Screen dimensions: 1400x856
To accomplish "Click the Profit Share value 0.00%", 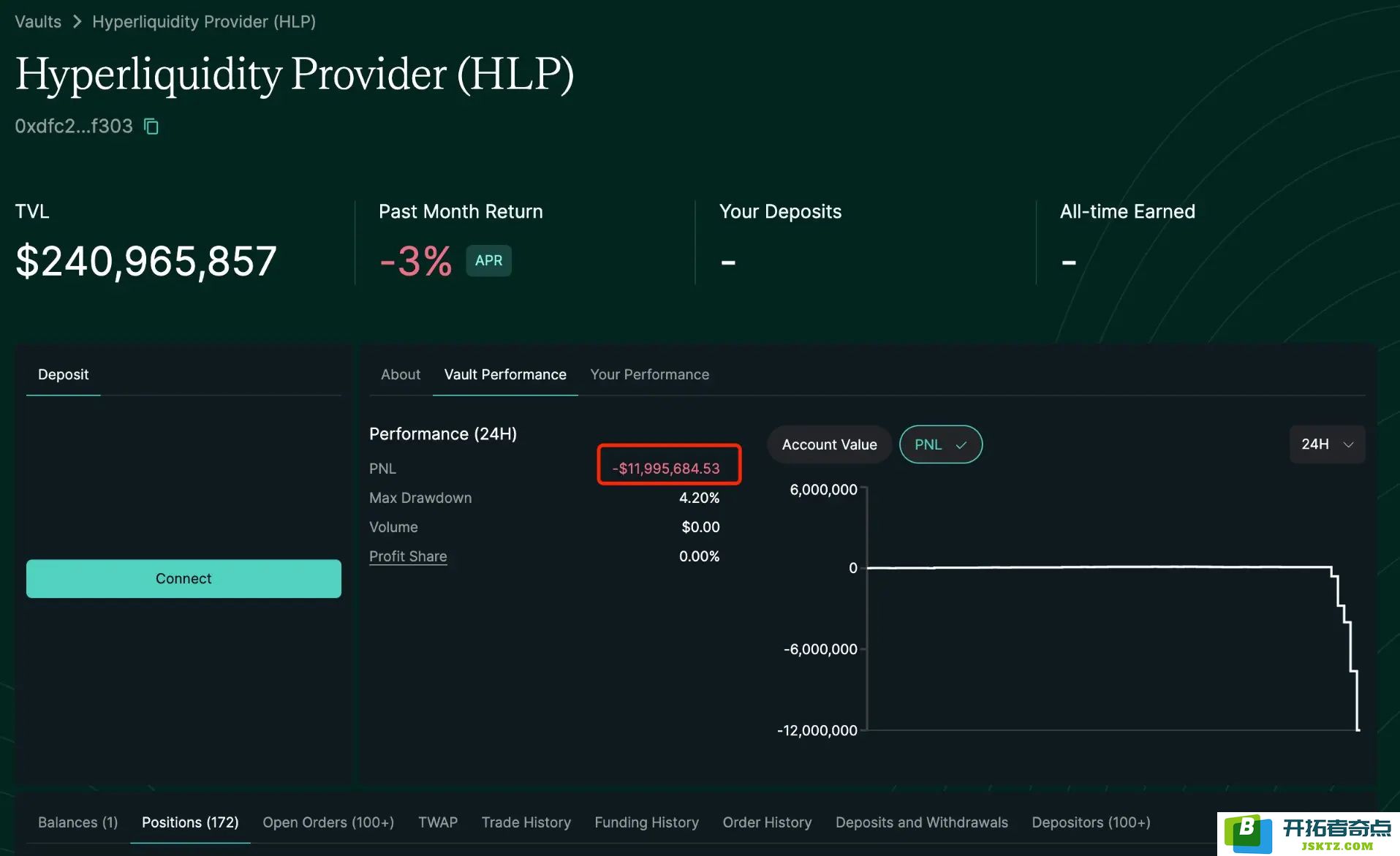I will (x=699, y=556).
